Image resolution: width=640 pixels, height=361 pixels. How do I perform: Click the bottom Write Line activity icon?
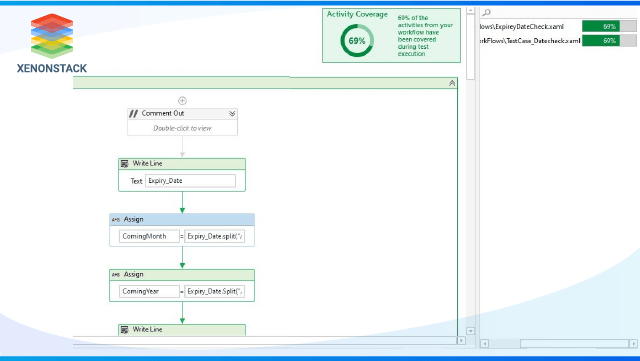coord(125,330)
